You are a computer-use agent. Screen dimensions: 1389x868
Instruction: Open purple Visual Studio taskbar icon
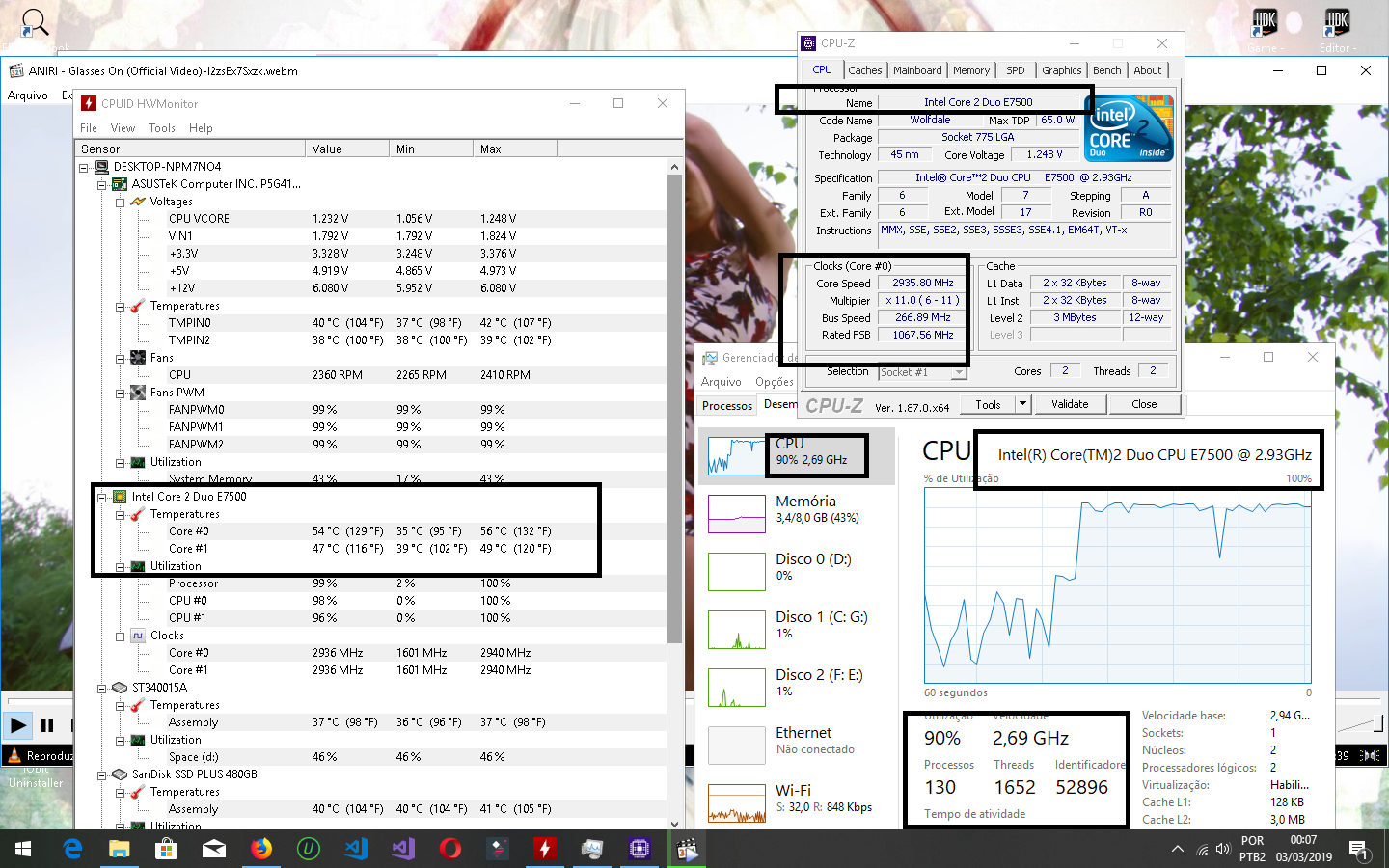[403, 849]
